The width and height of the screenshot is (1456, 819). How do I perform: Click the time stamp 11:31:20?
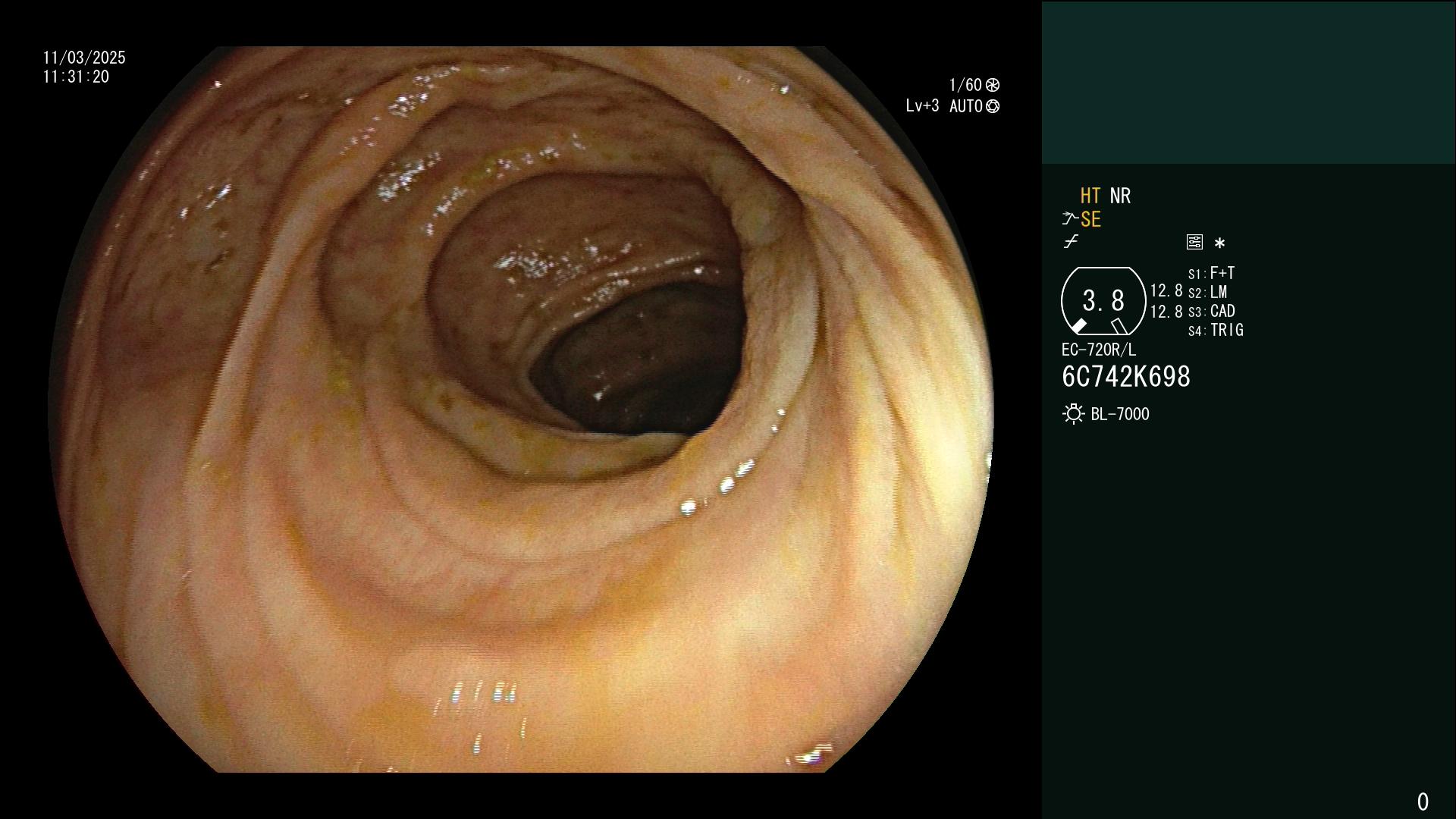[x=76, y=77]
